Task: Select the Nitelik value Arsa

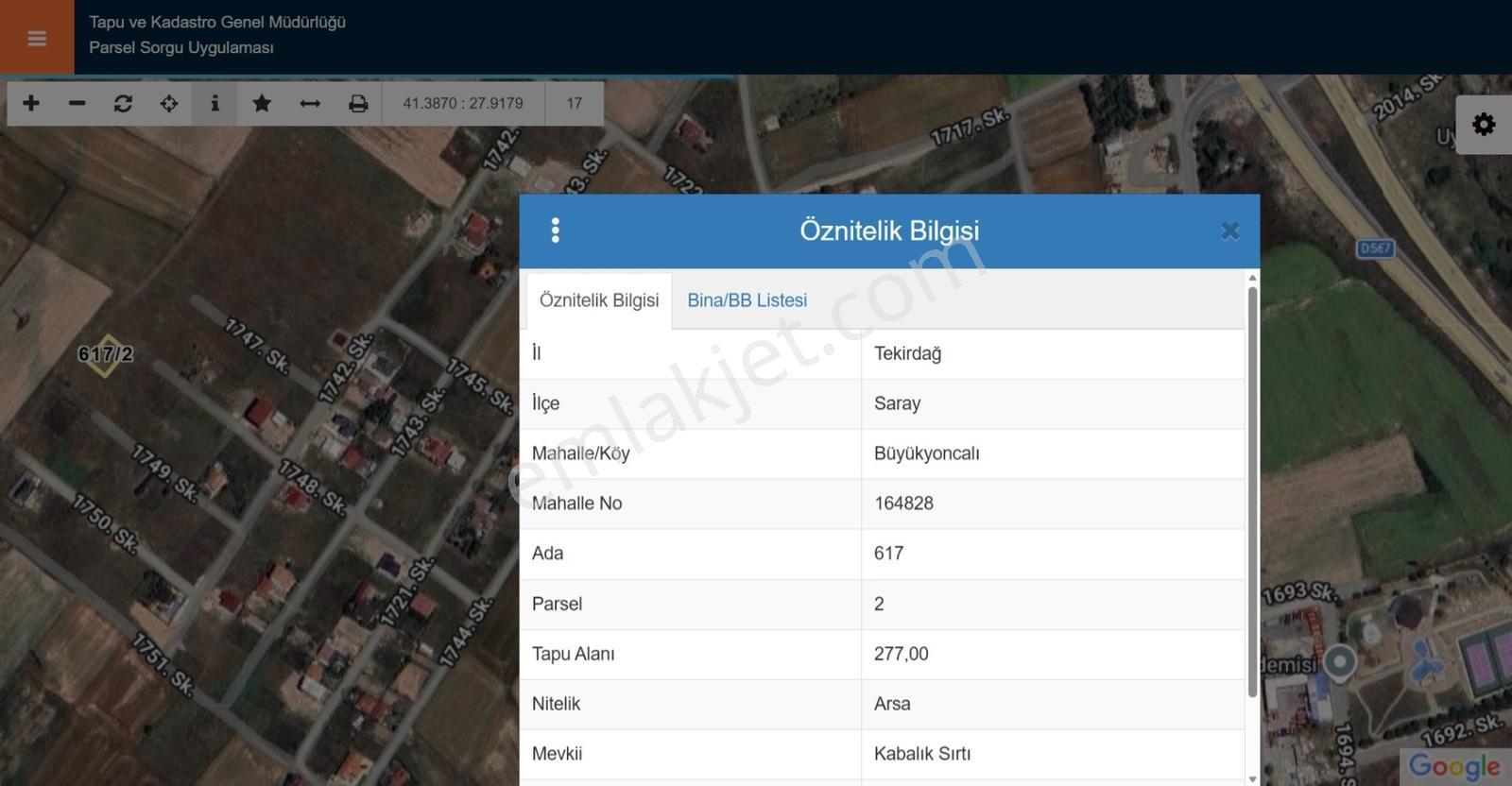Action: coord(1053,704)
